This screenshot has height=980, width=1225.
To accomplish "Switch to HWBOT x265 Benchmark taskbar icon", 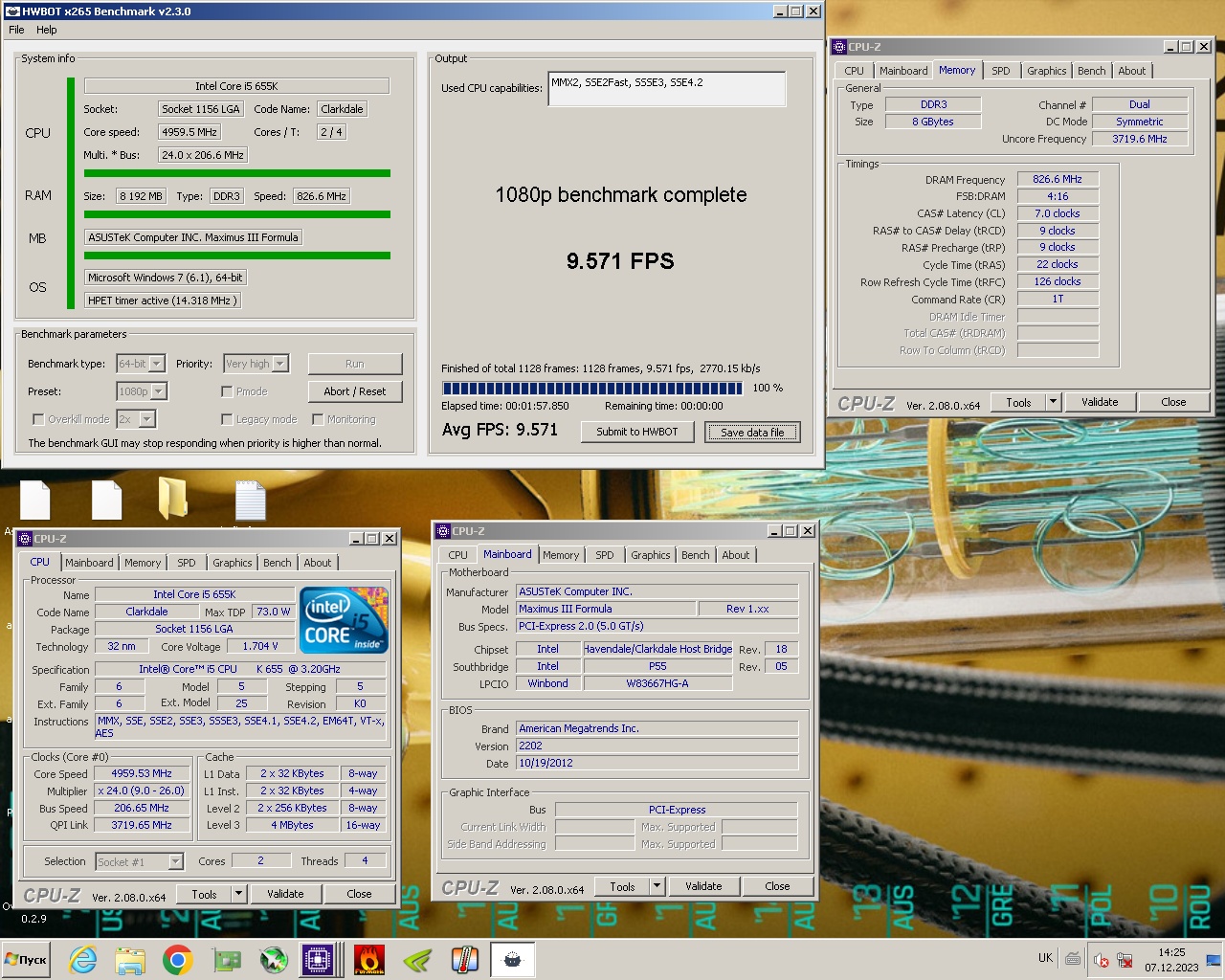I will (x=512, y=960).
